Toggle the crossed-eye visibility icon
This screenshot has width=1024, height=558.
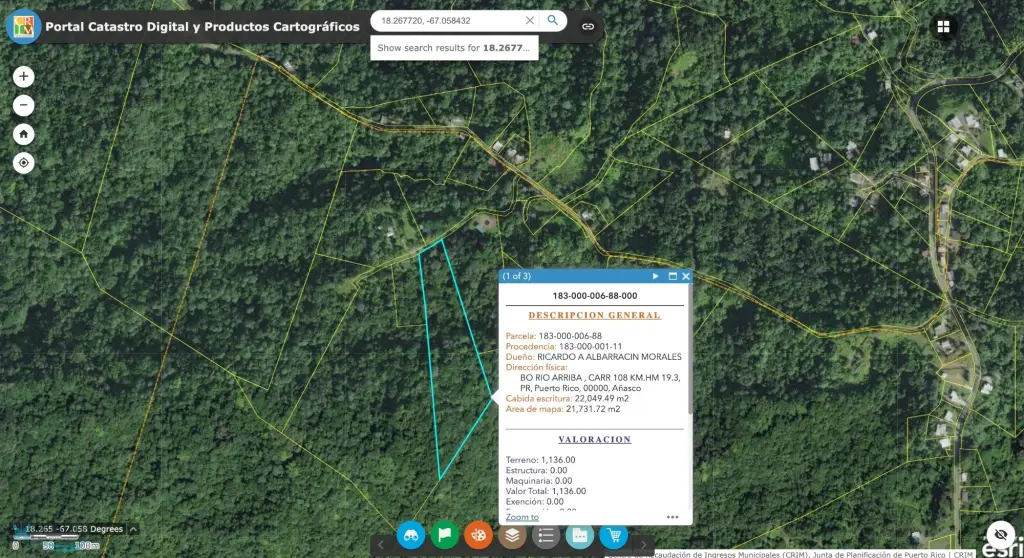coord(1000,535)
